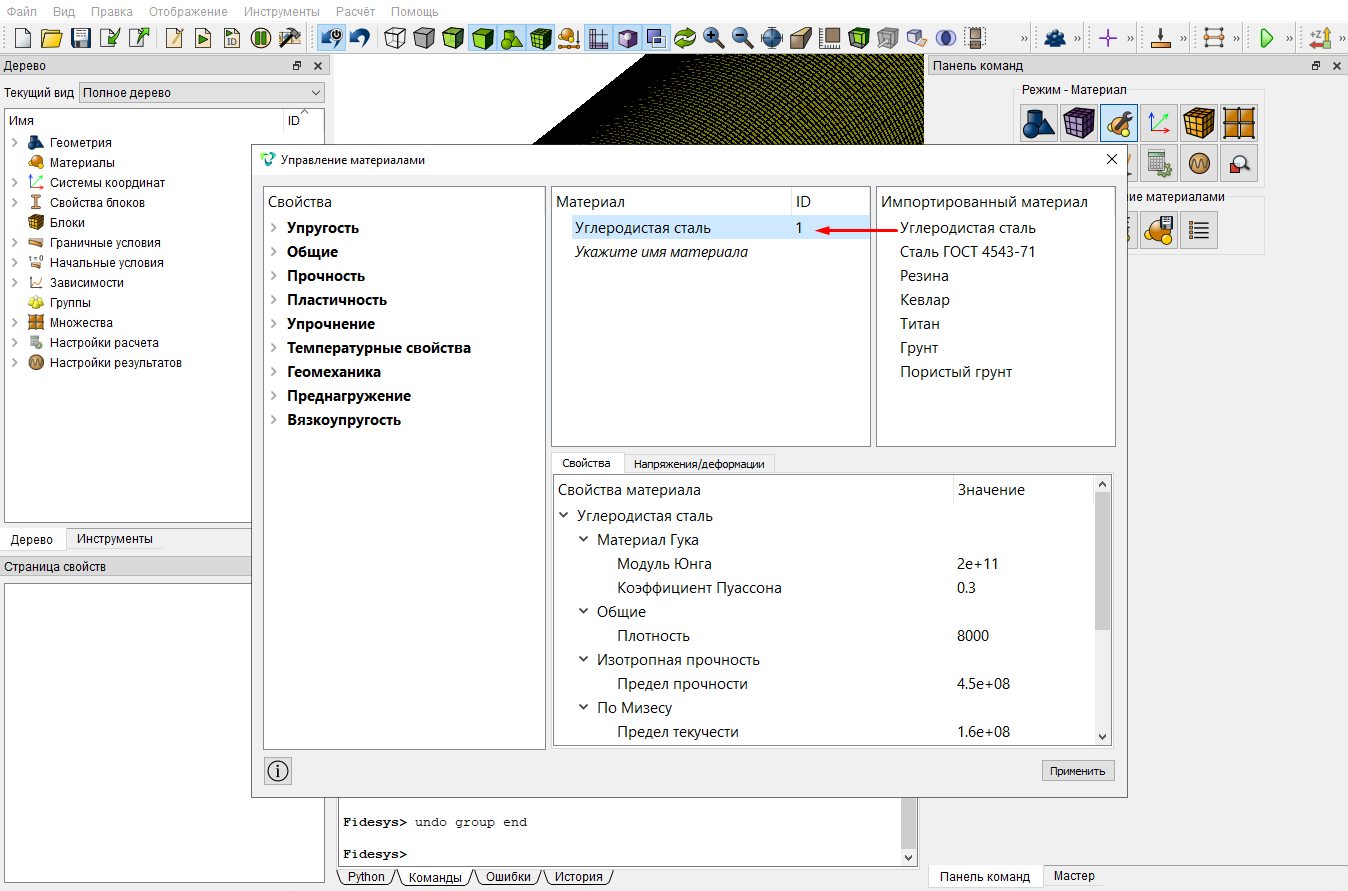Select the gray solid cube display mode
This screenshot has width=1348, height=891.
click(425, 38)
